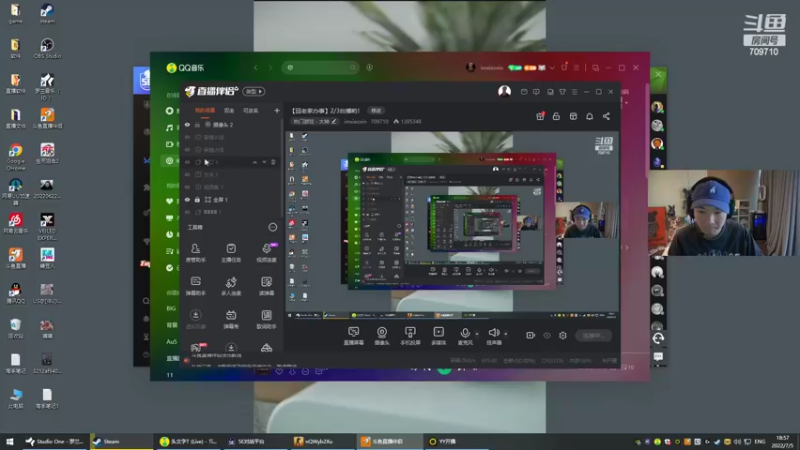Open the 多人连麦 tool
The height and width of the screenshot is (450, 800).
point(231,286)
